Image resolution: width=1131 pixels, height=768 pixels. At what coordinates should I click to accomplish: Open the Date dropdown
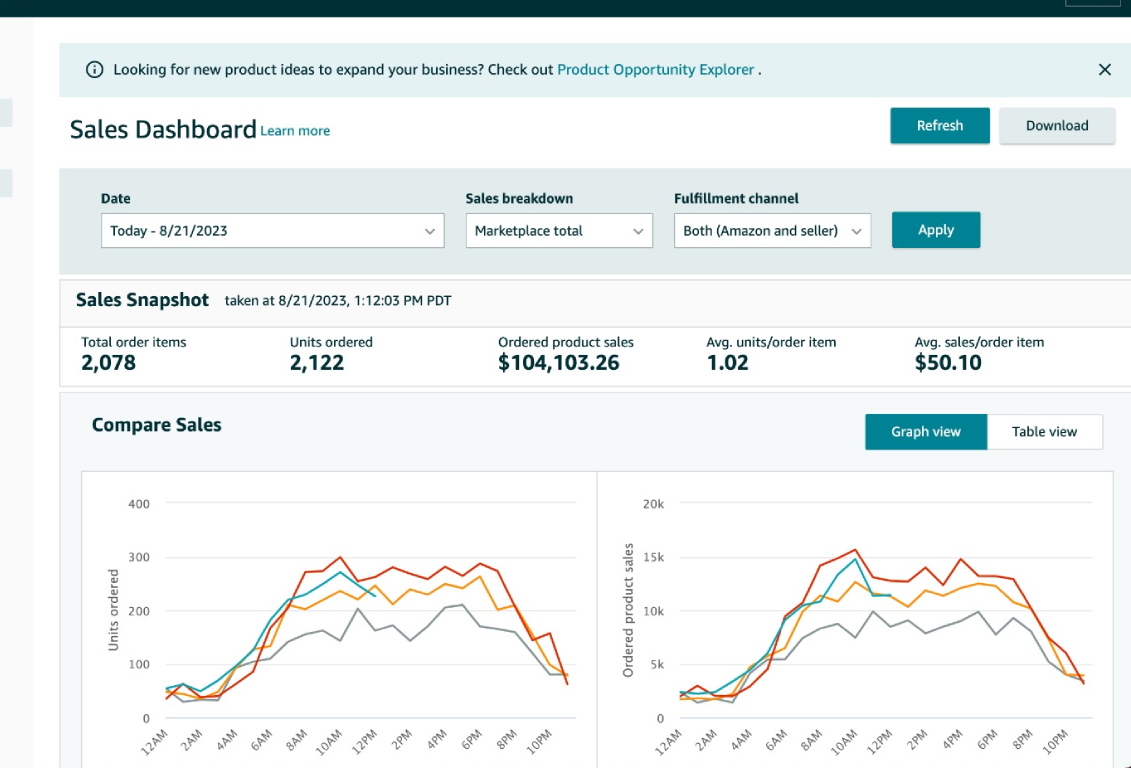(x=273, y=231)
